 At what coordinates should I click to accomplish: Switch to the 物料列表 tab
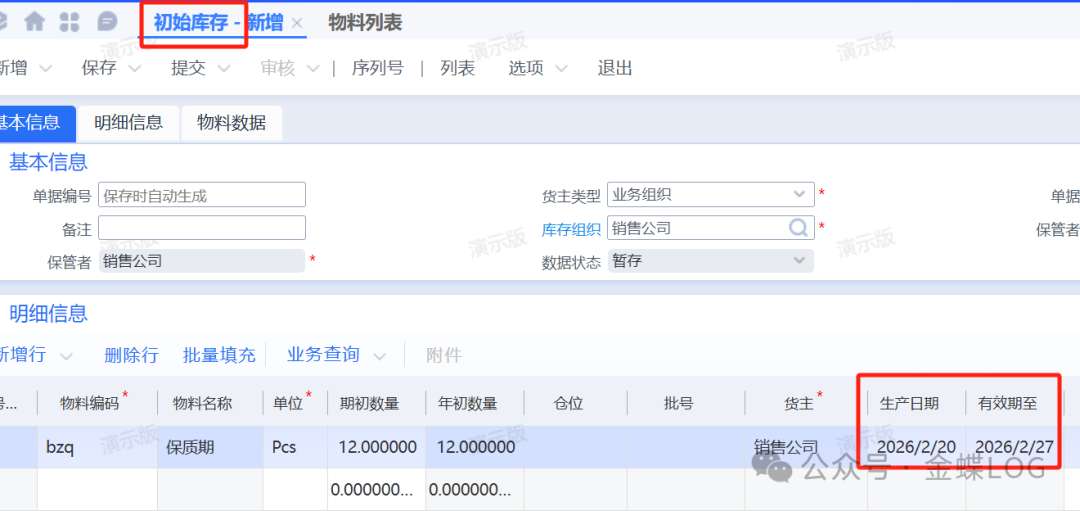pos(365,22)
